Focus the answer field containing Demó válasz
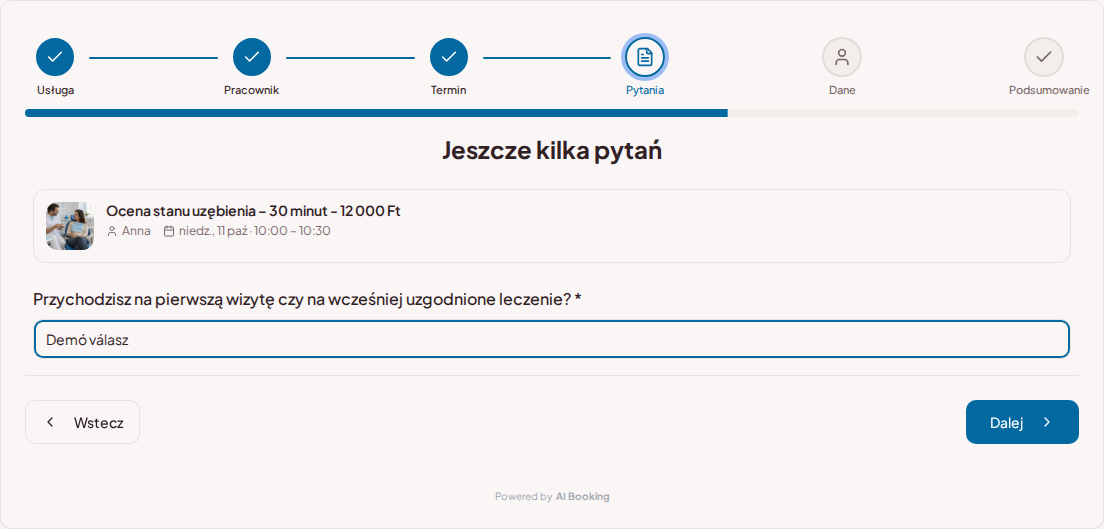Image resolution: width=1104 pixels, height=529 pixels. tap(552, 340)
